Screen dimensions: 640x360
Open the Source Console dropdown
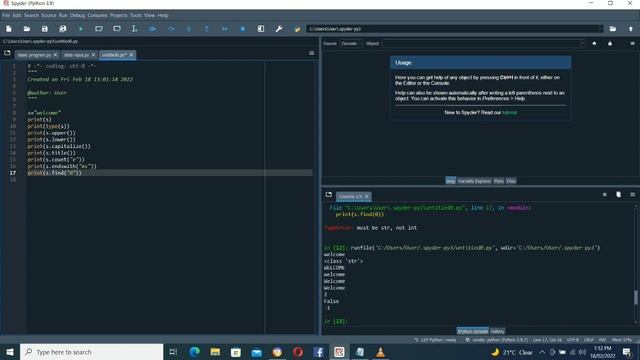tap(351, 43)
